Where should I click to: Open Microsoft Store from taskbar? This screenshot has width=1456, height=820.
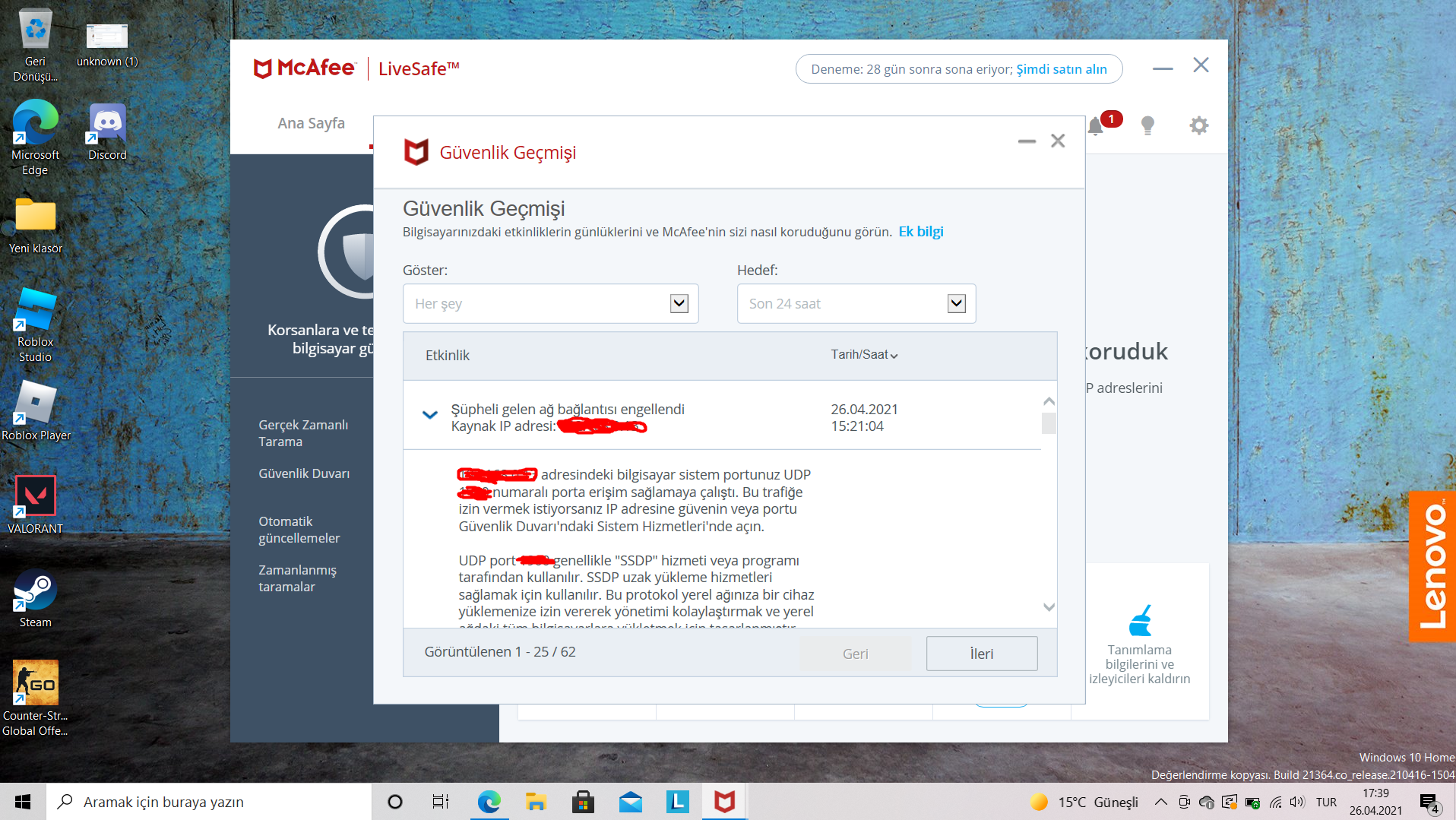(583, 802)
